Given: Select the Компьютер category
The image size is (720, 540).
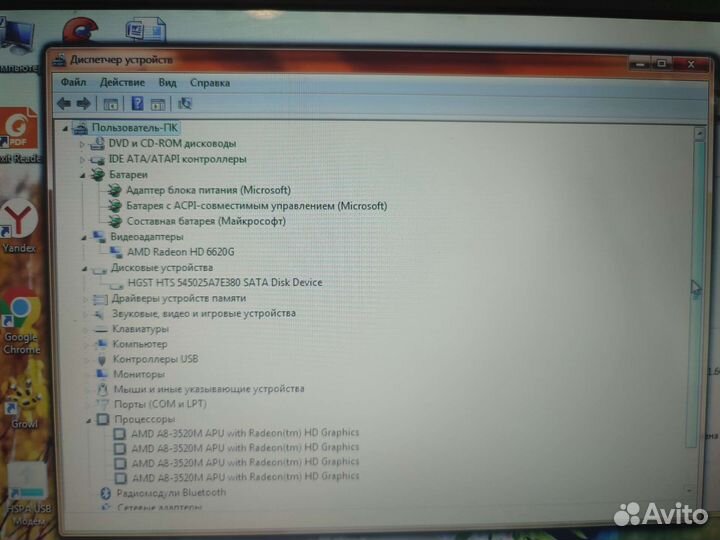Looking at the screenshot, I should coord(140,344).
